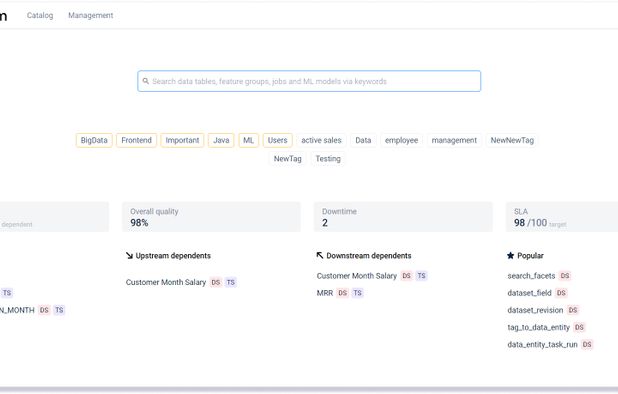Screen dimensions: 618x394
Task: Click the Overall quality 98% card
Action: pos(211,217)
